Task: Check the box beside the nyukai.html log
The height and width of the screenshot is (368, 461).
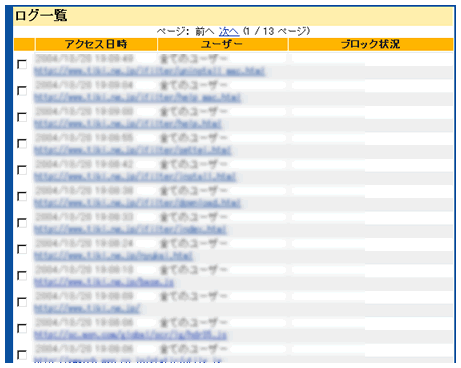Action: point(22,249)
